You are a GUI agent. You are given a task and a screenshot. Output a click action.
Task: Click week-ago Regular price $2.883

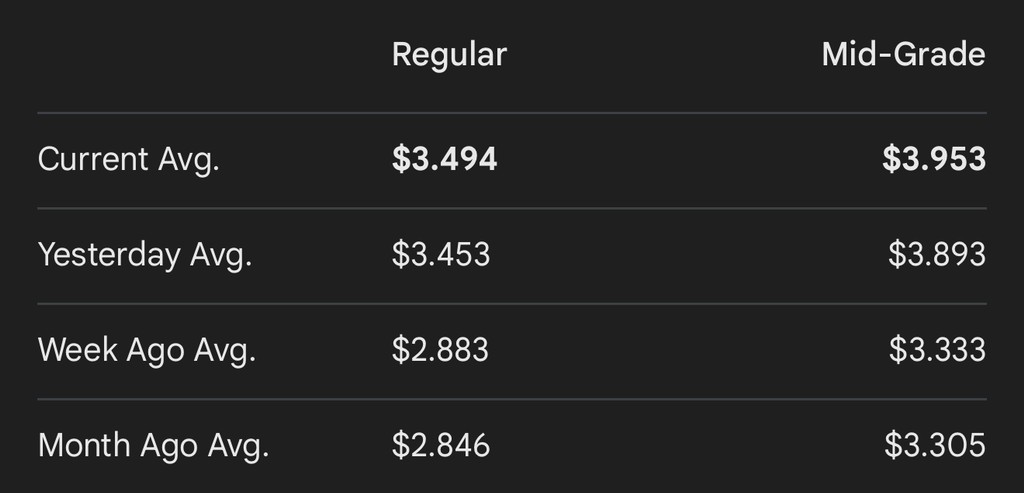tap(440, 350)
